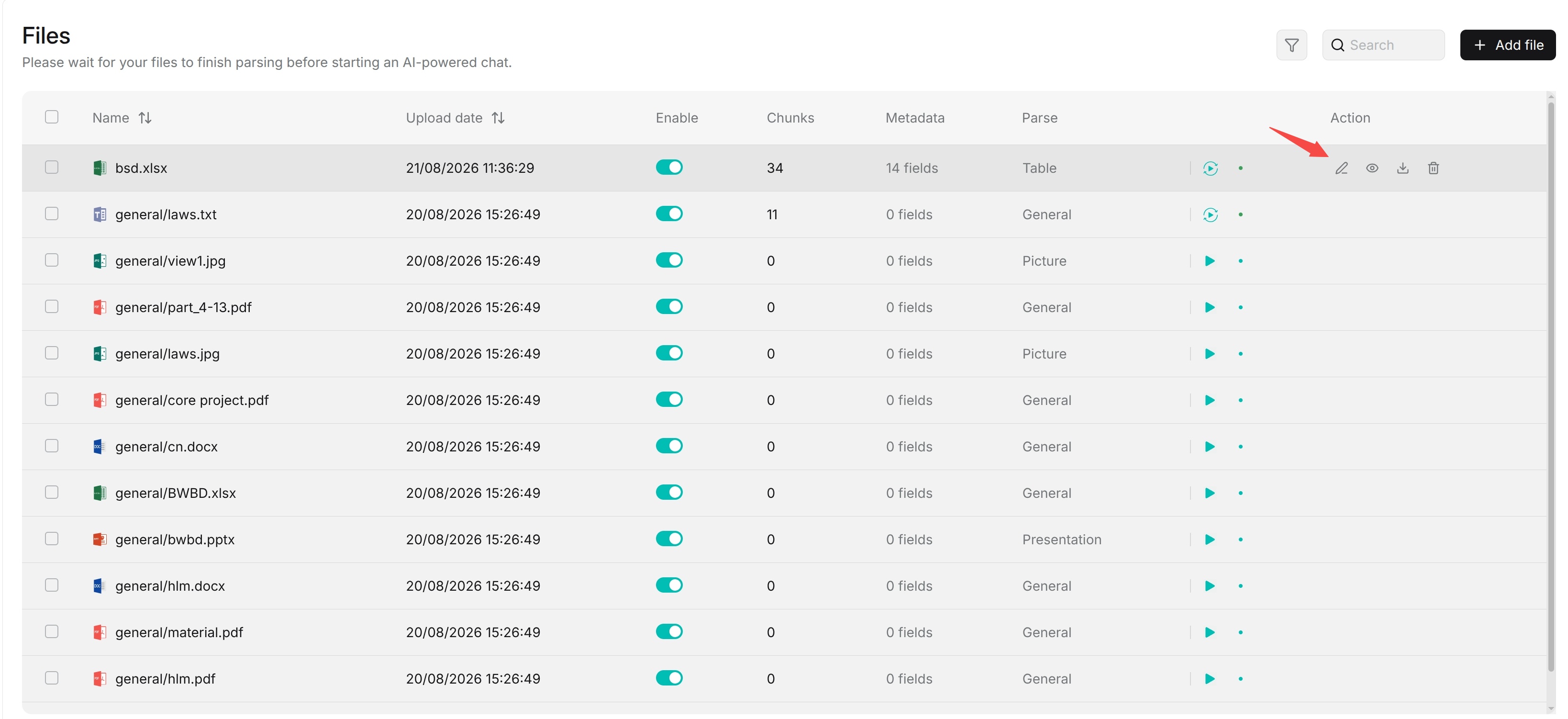Open the general/material.pdf file name
Viewport: 1568px width, 719px height.
(179, 632)
